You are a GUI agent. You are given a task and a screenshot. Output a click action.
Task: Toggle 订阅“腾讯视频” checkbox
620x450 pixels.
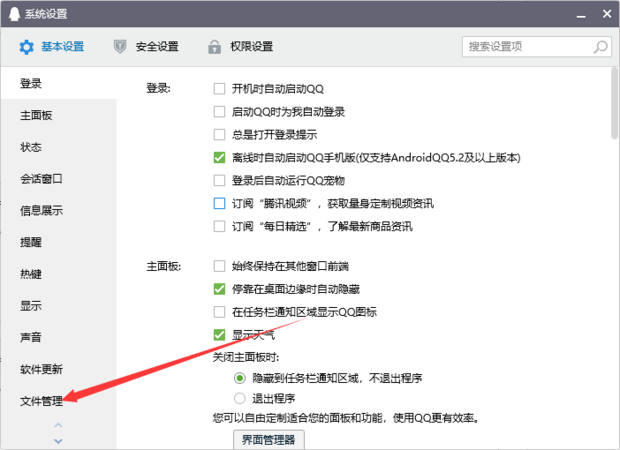point(219,203)
